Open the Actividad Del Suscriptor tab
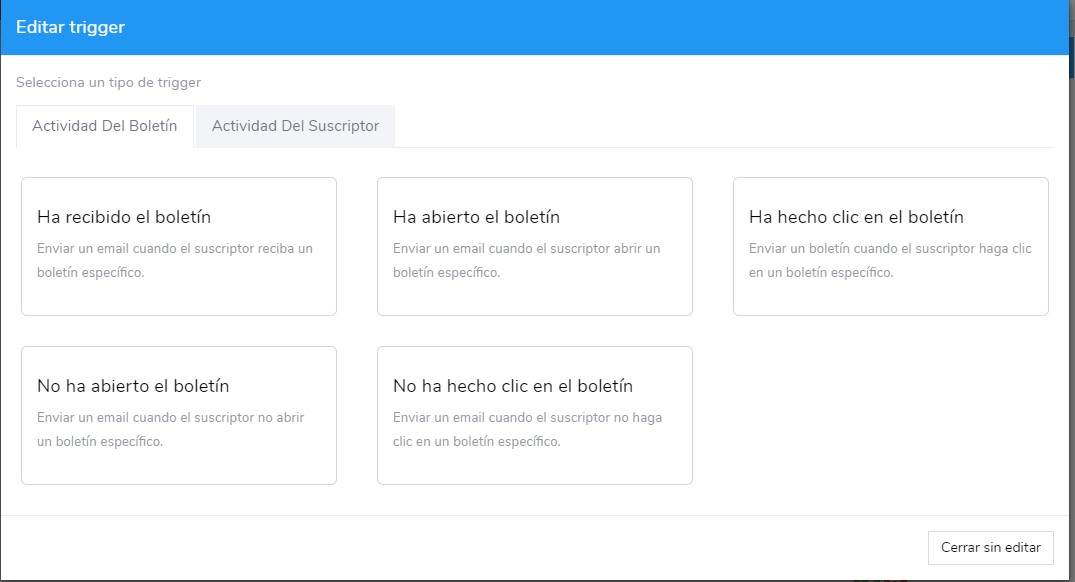Viewport: 1075px width, 582px height. 295,126
